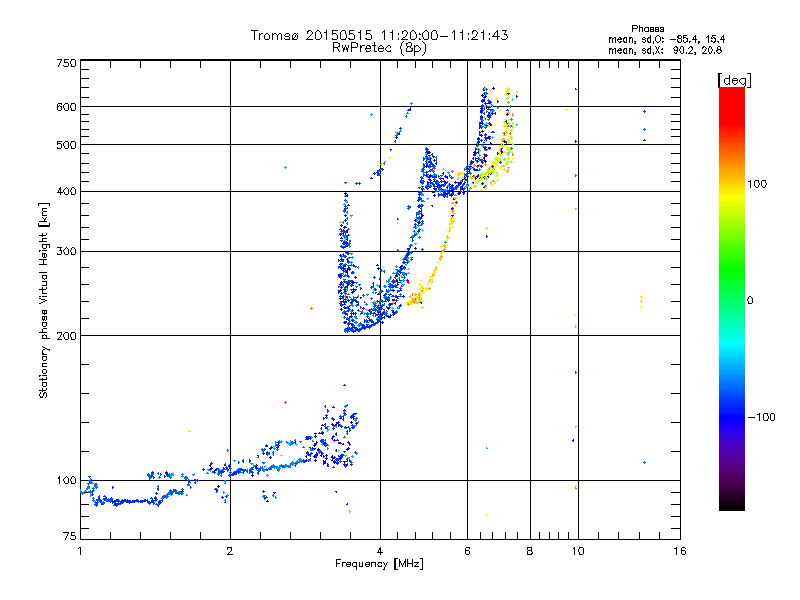Image resolution: width=800 pixels, height=600 pixels.
Task: Click the y-axis tick label '300'
Action: point(66,252)
